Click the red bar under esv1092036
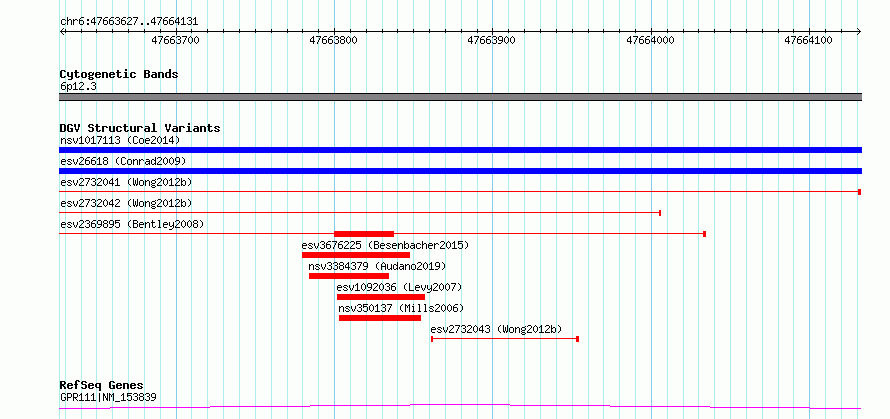890x419 pixels. point(381,297)
